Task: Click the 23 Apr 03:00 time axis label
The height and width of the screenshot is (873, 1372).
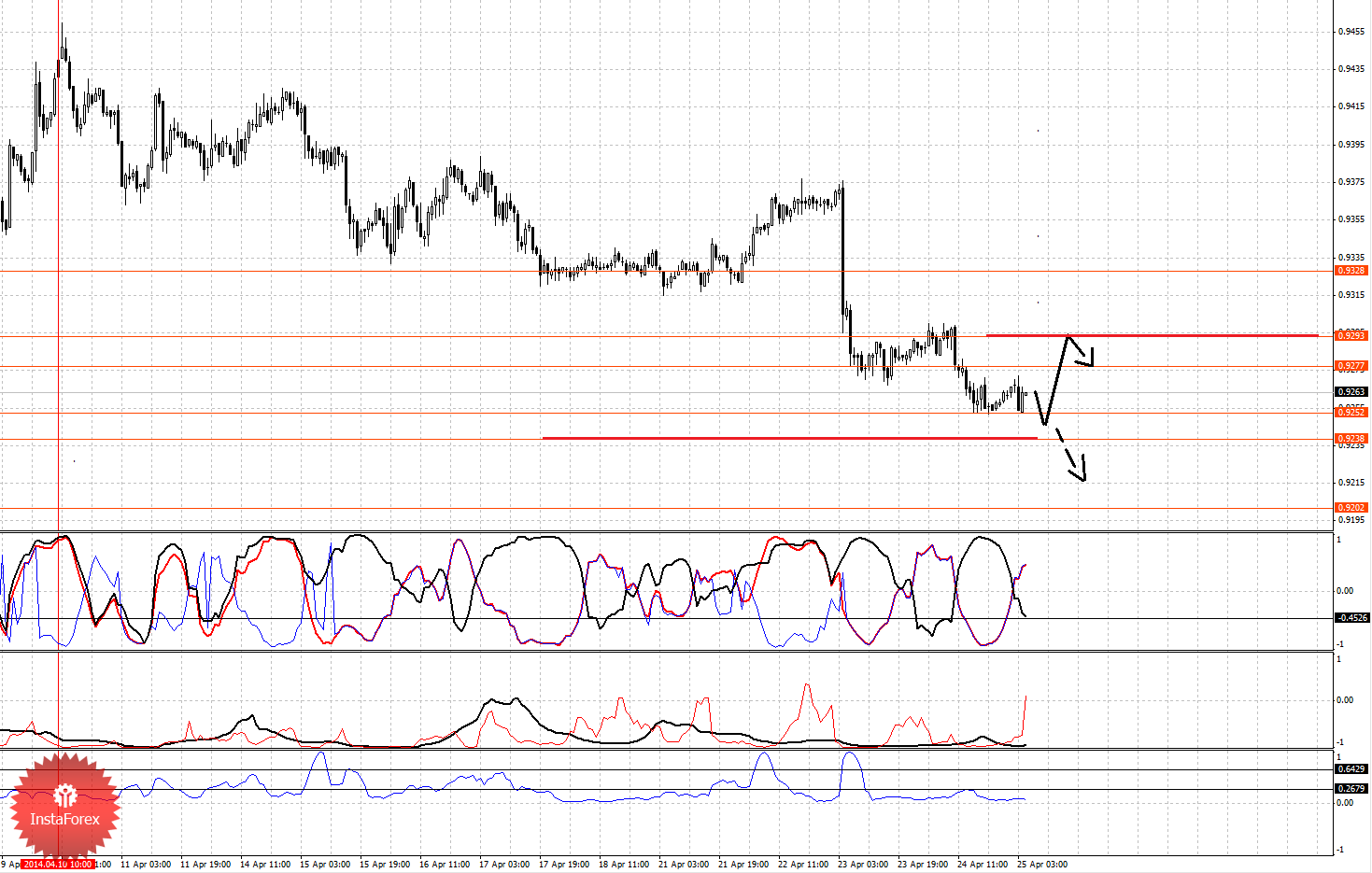Action: coord(863,865)
